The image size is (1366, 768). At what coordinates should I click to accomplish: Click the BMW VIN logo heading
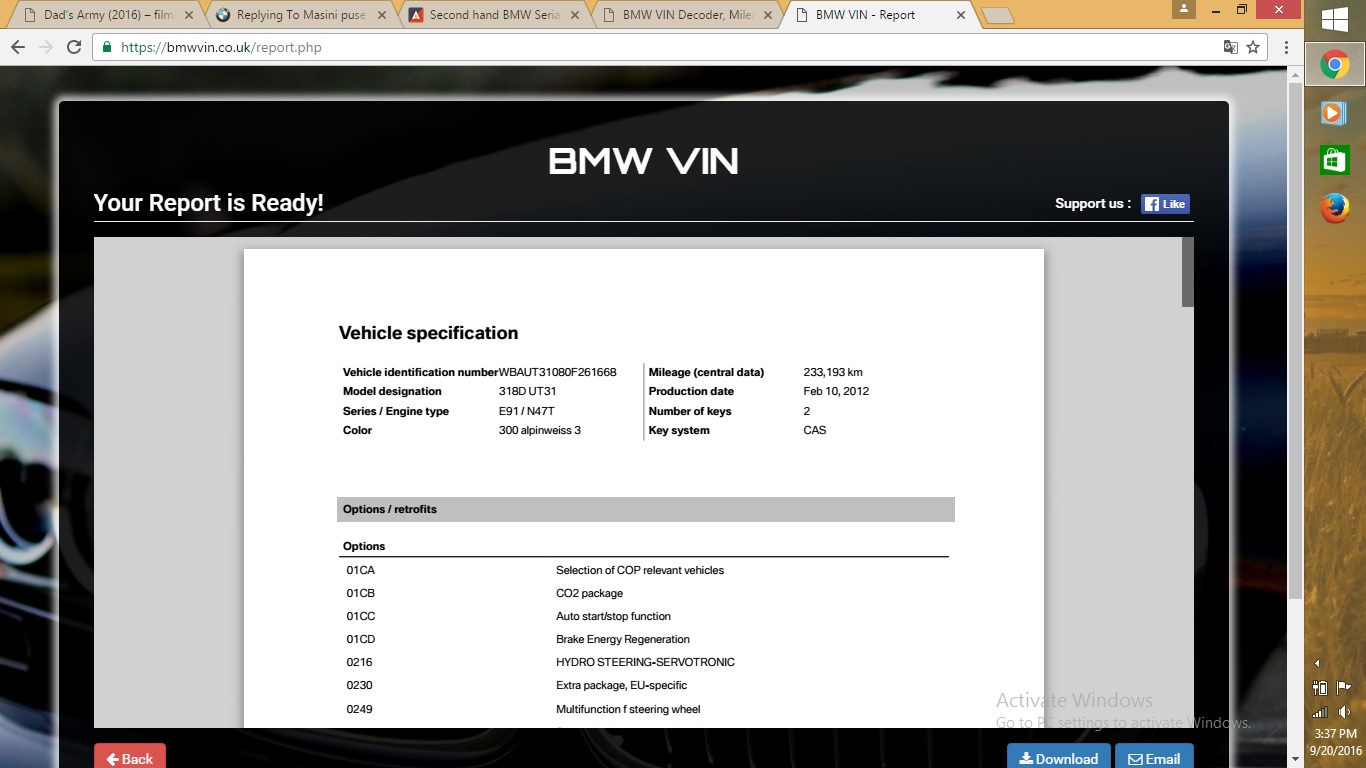click(x=644, y=161)
